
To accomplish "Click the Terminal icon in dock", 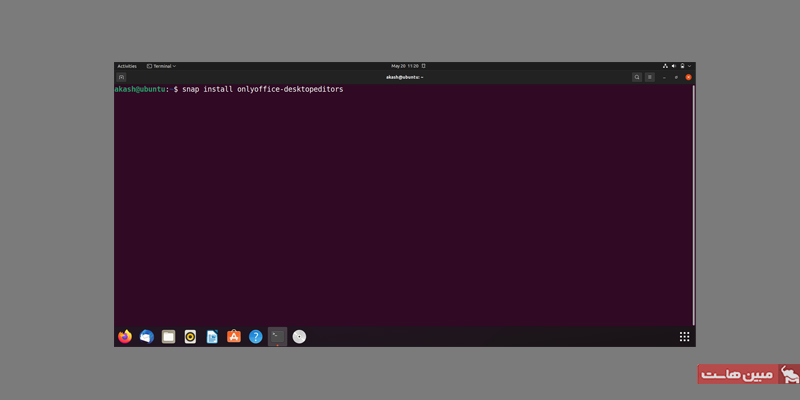I will [277, 337].
